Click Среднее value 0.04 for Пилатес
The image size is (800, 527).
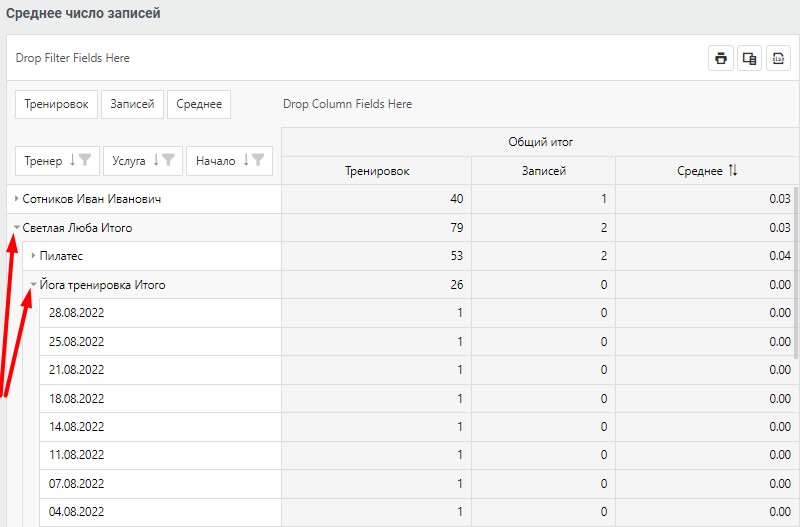pos(780,256)
